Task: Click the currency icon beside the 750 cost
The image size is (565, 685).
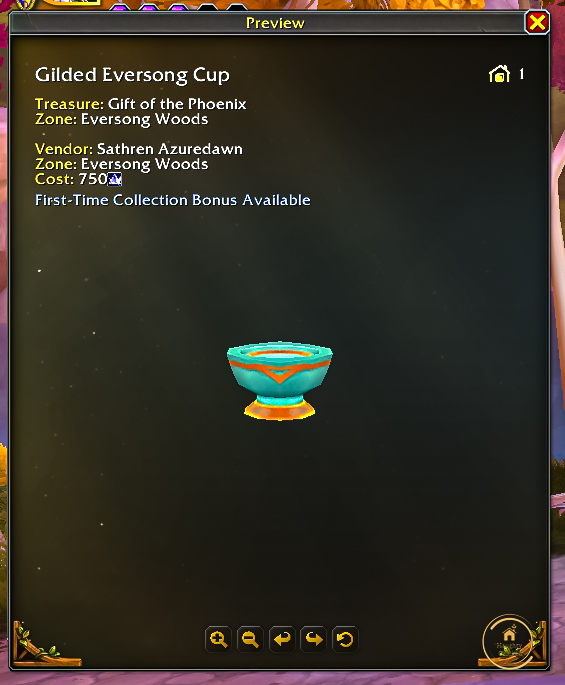Action: tap(115, 179)
